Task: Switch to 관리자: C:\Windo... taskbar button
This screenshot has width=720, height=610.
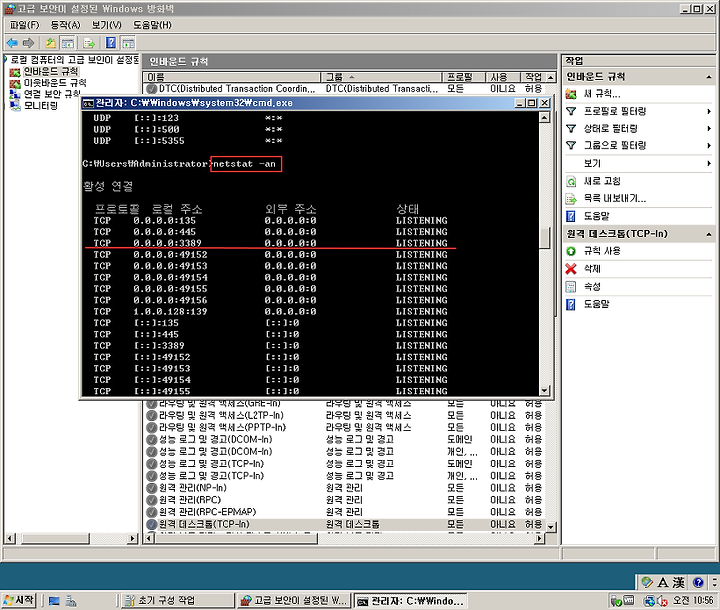Action: (410, 600)
